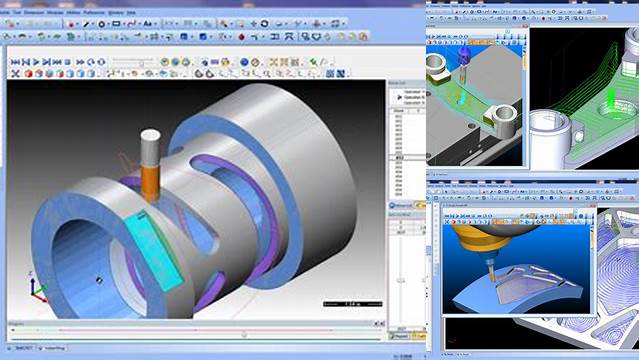
Task: Click the red diamond toolbar icon
Action: point(242,37)
